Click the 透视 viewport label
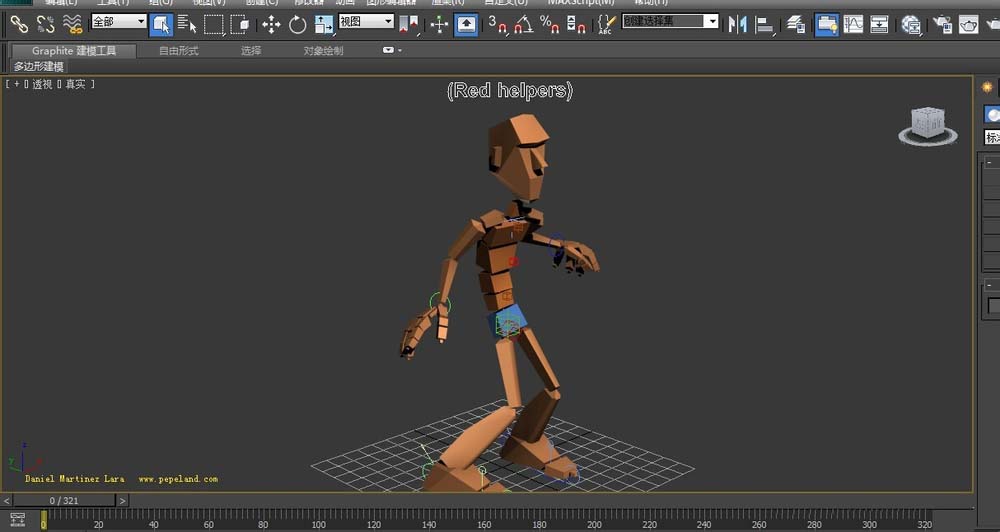1000x532 pixels. coord(42,85)
